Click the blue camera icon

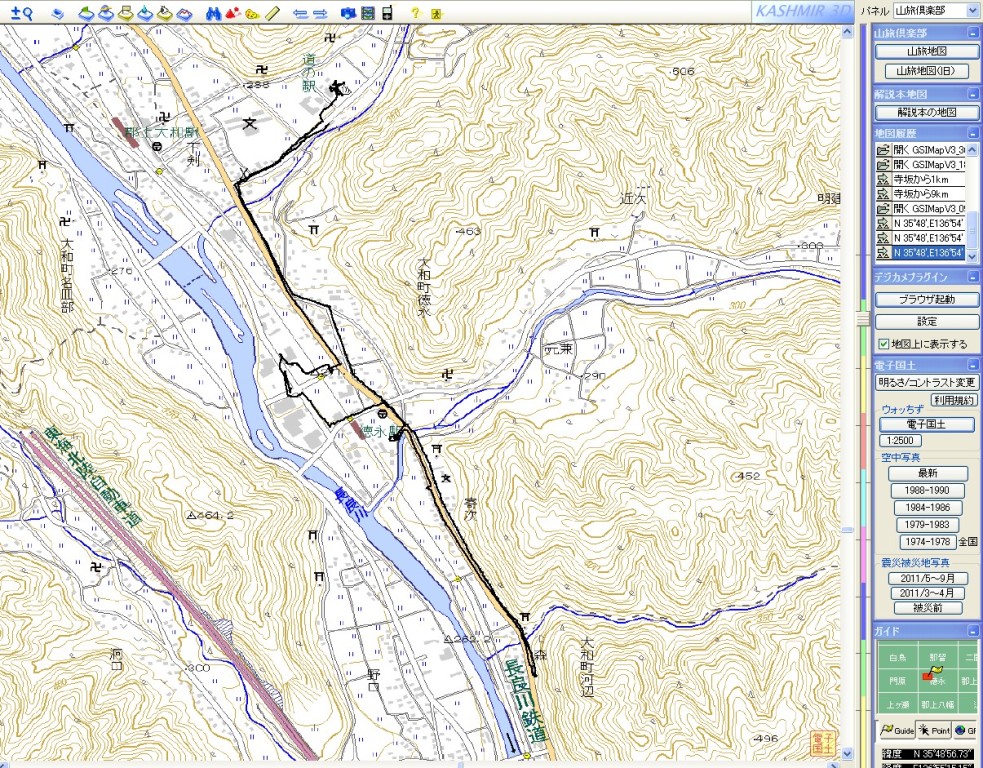(x=349, y=13)
